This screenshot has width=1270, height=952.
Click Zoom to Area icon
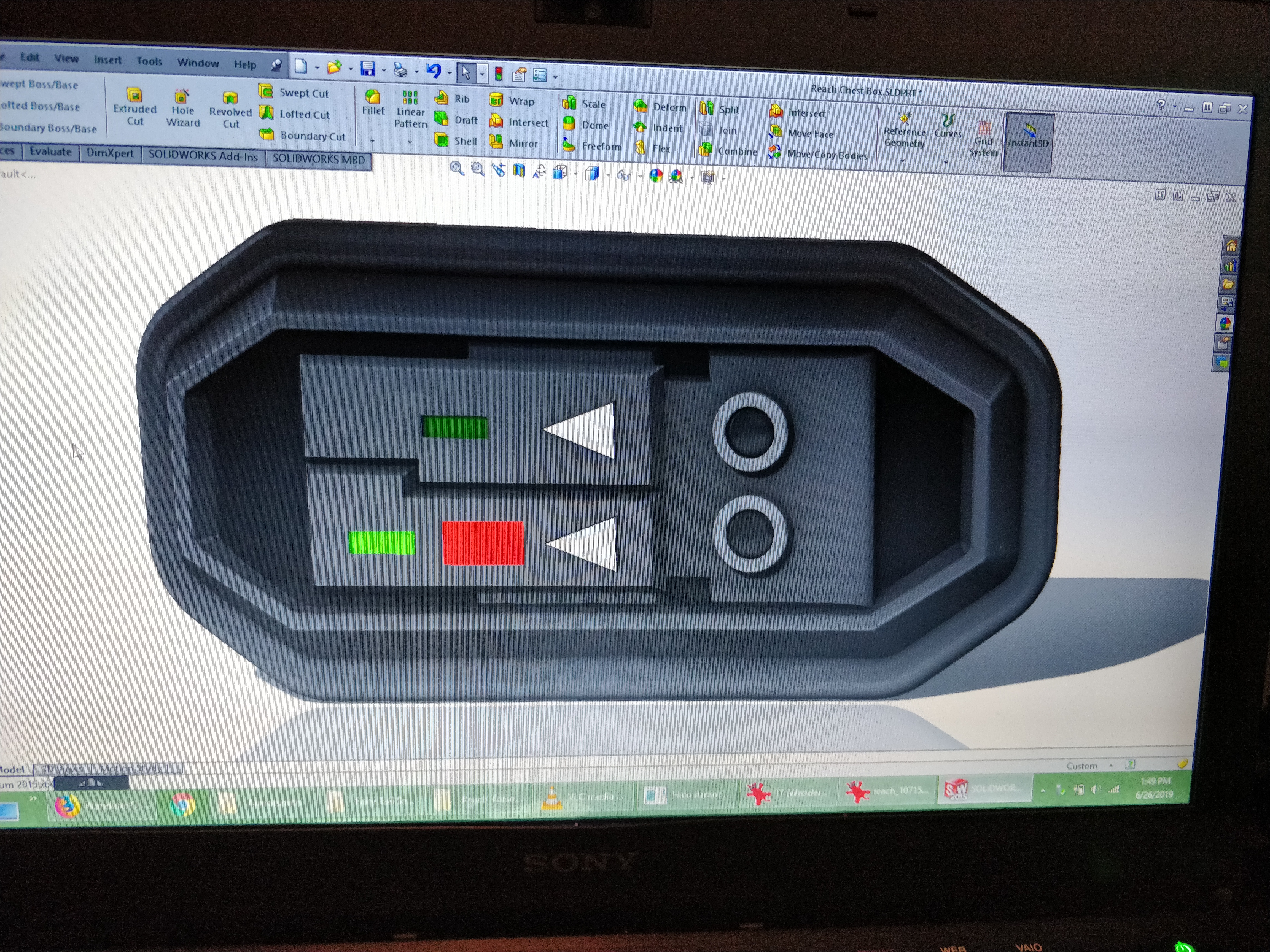click(477, 169)
